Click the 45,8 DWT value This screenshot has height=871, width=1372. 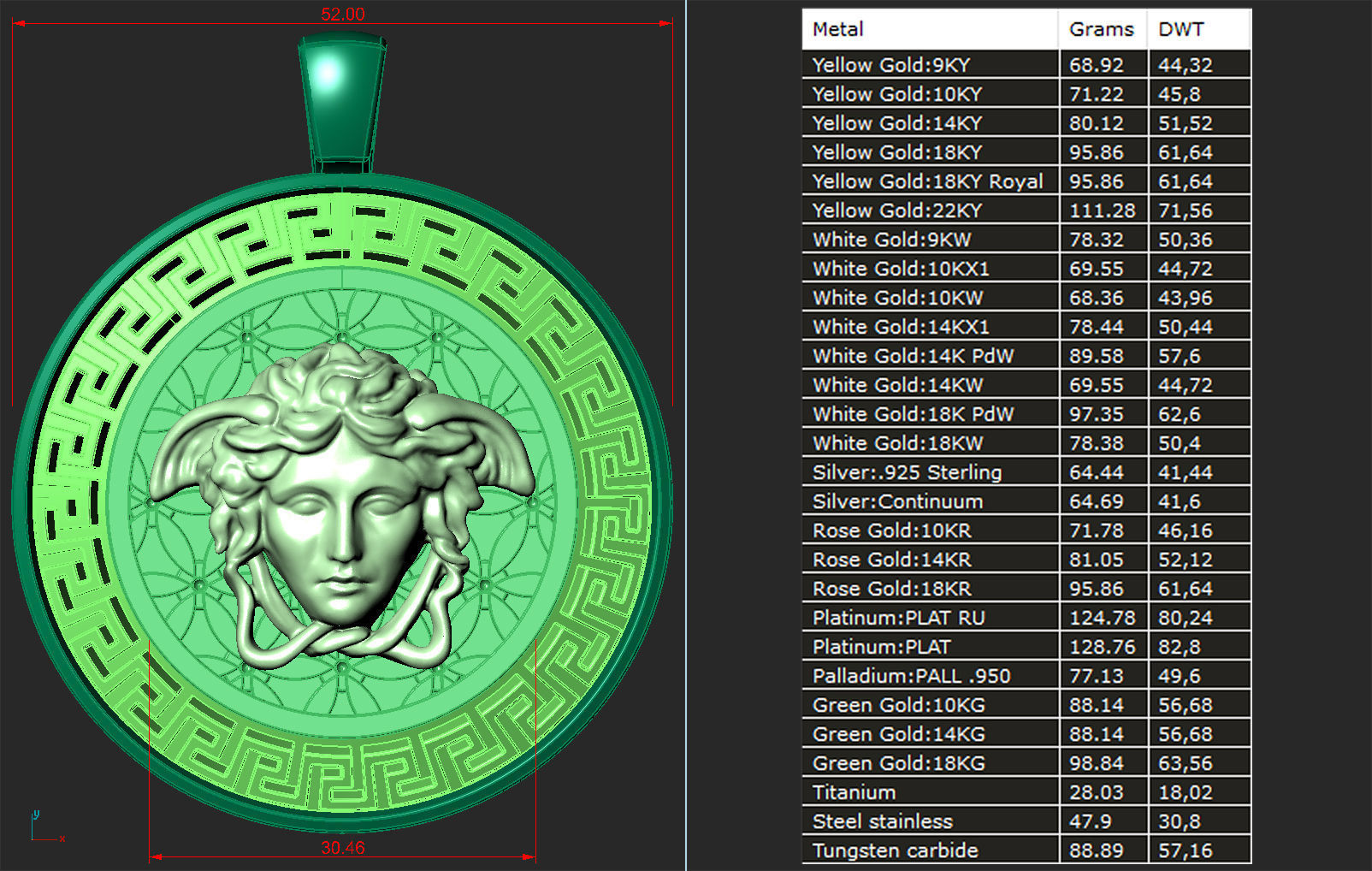[1179, 94]
